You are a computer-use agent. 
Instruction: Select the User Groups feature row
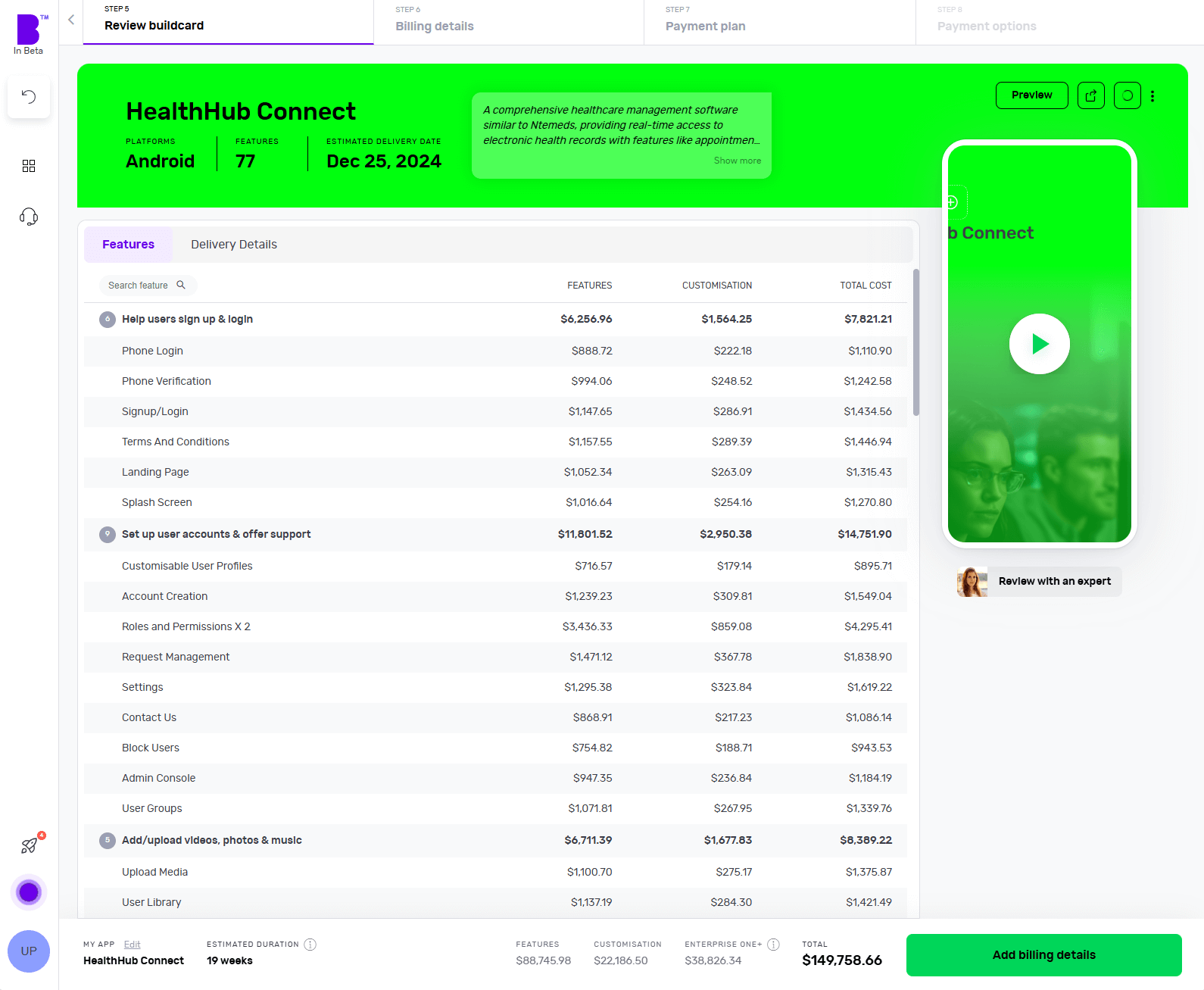(x=495, y=808)
